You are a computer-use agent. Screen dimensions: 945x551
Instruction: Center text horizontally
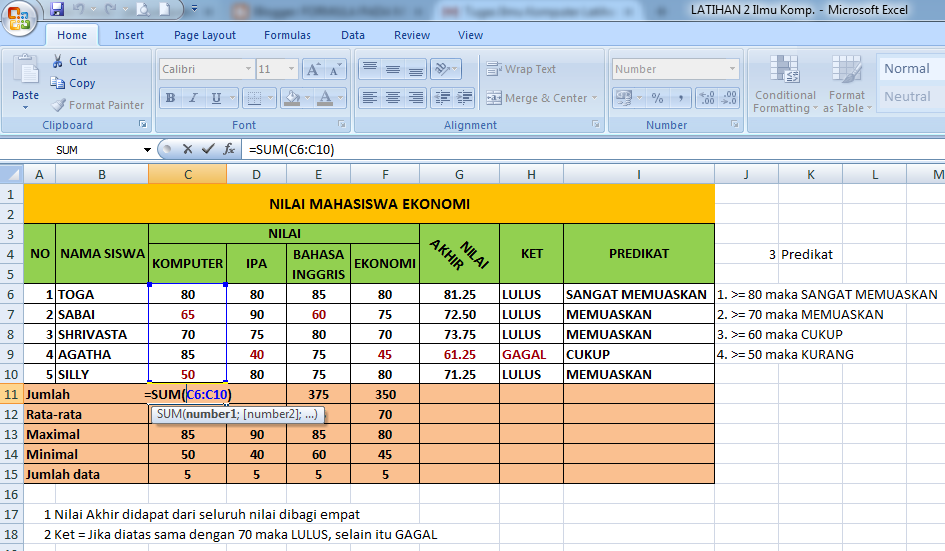tap(393, 98)
